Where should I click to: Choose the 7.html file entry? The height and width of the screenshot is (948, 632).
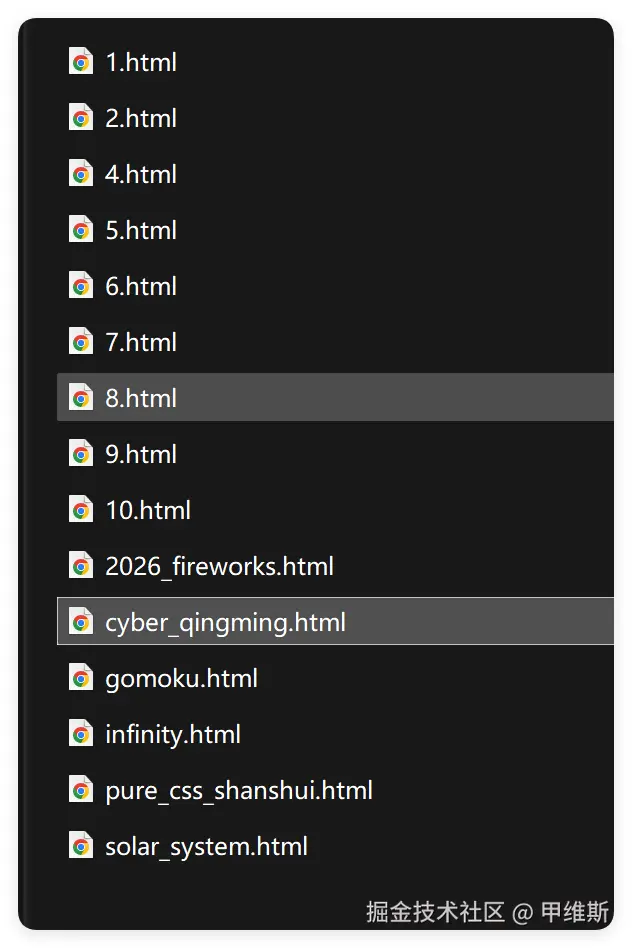[x=141, y=342]
